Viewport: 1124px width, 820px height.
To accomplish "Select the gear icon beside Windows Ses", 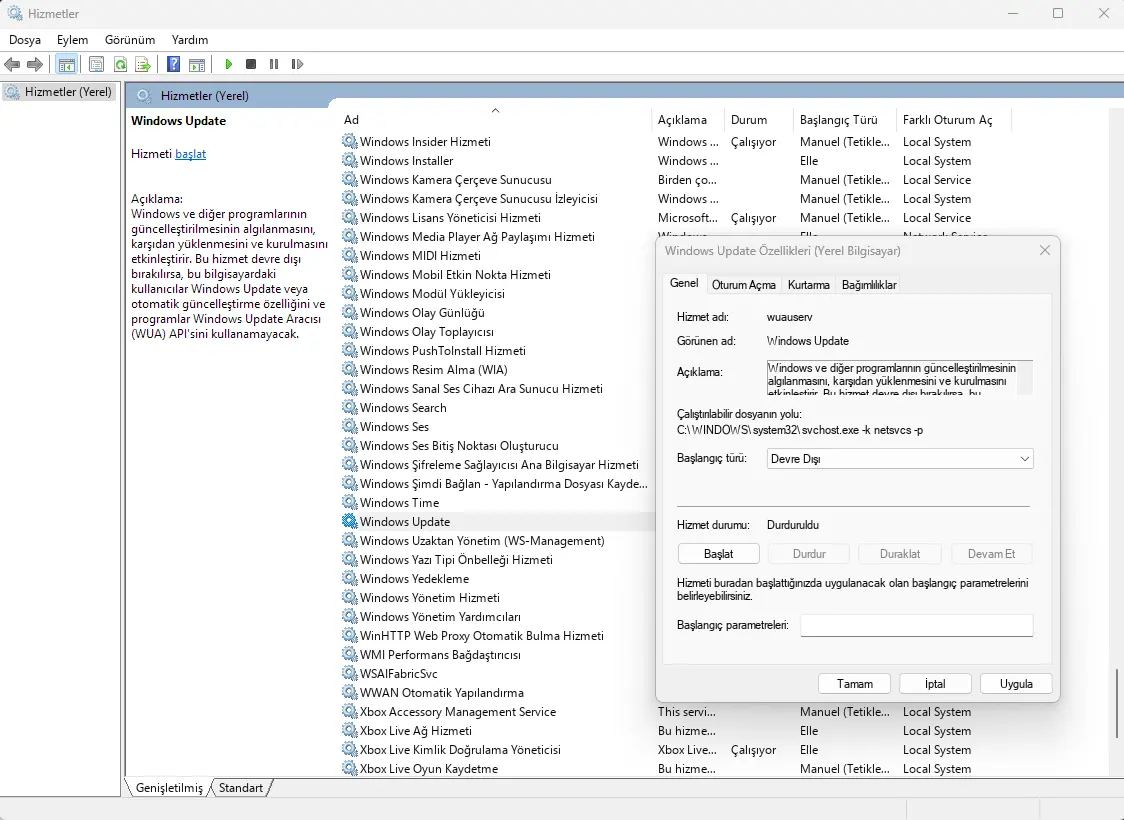I will pyautogui.click(x=350, y=426).
